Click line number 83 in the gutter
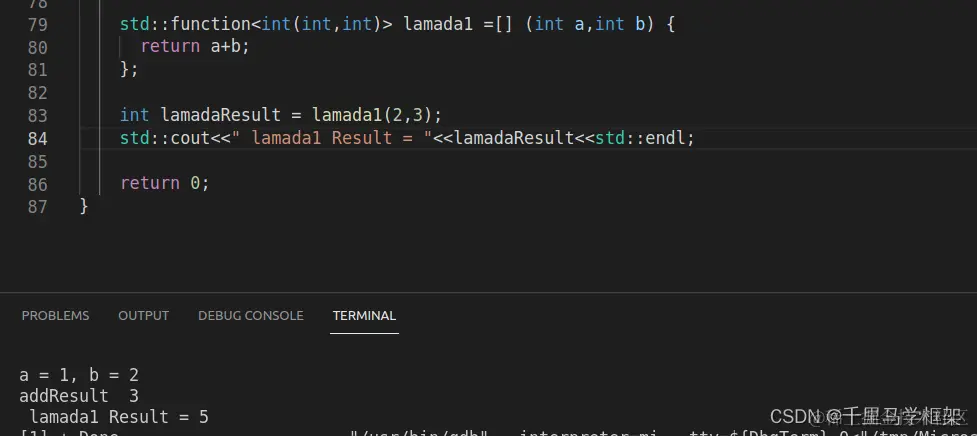 pos(37,116)
